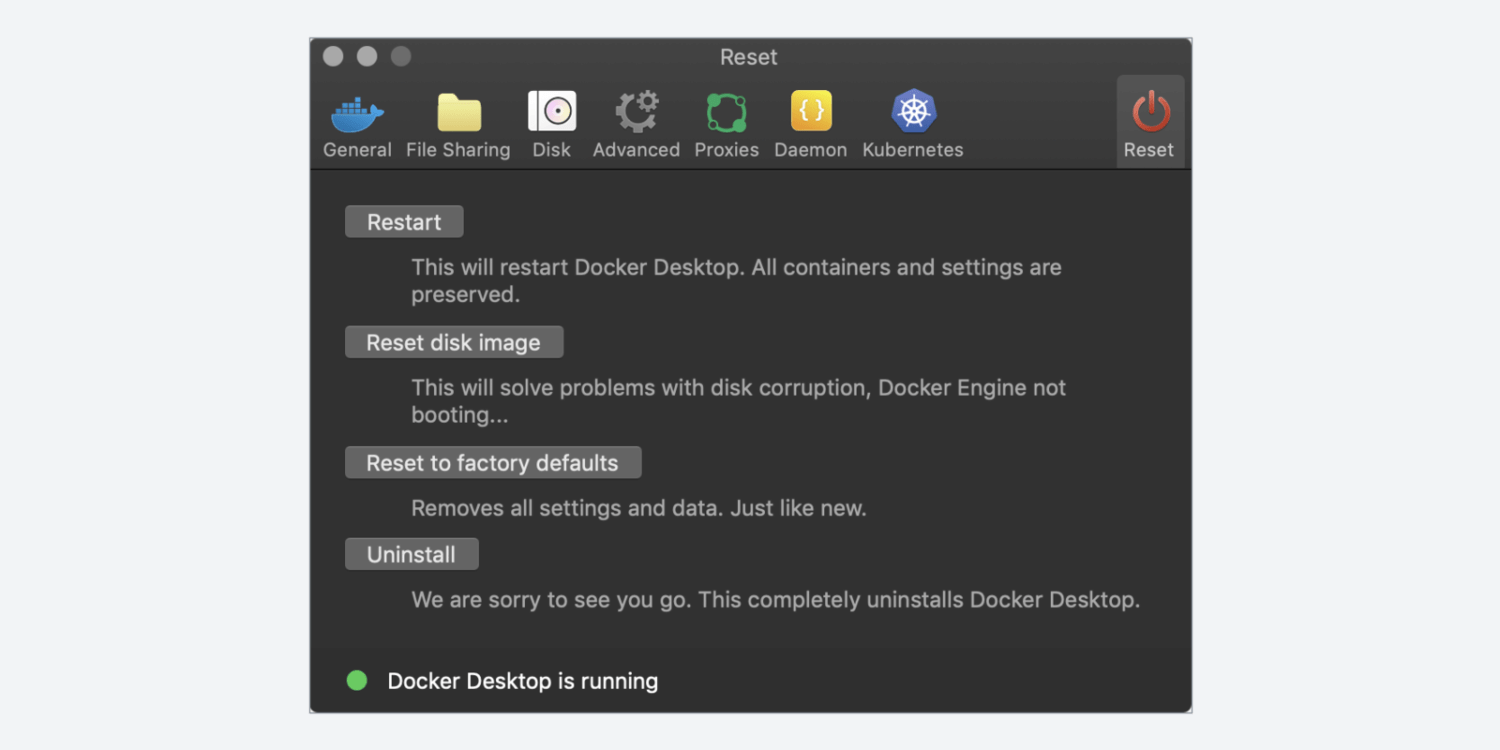Select the Reset power icon tab

coord(1150,122)
